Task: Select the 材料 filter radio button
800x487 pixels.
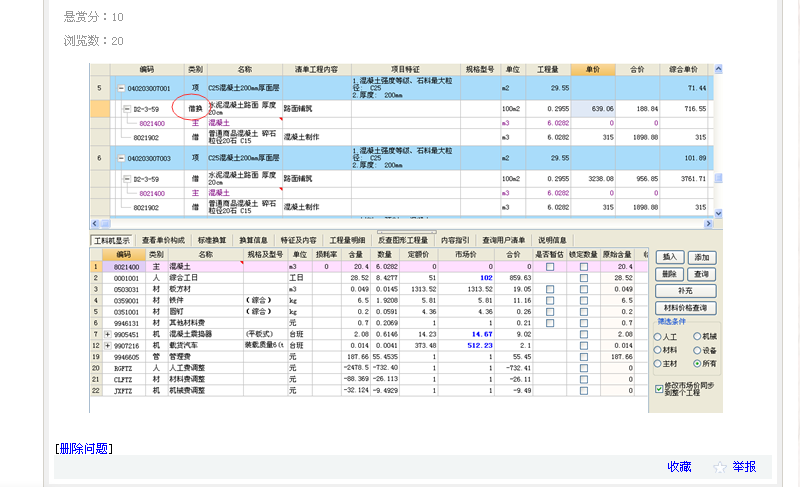Action: [658, 350]
